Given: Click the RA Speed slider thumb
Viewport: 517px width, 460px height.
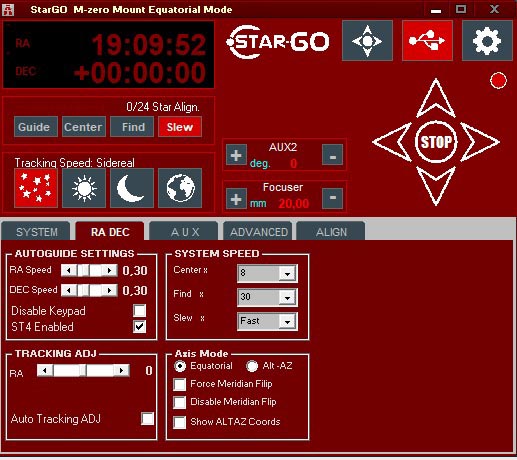Looking at the screenshot, I should click(x=84, y=270).
